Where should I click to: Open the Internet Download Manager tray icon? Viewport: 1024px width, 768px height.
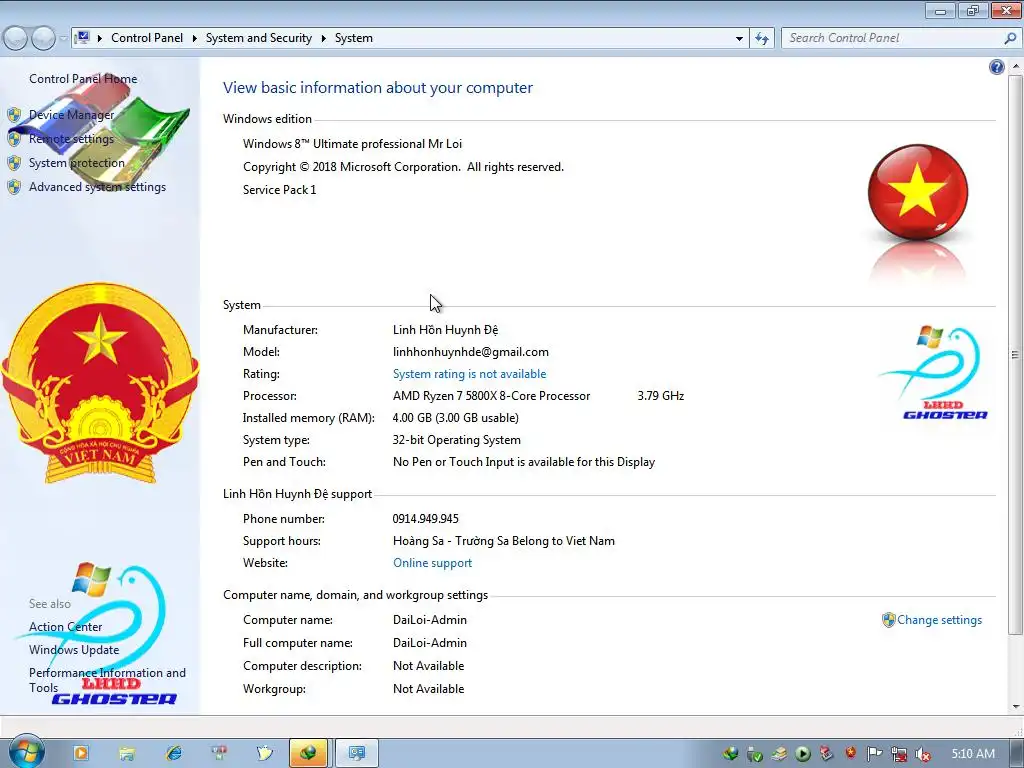tap(730, 754)
